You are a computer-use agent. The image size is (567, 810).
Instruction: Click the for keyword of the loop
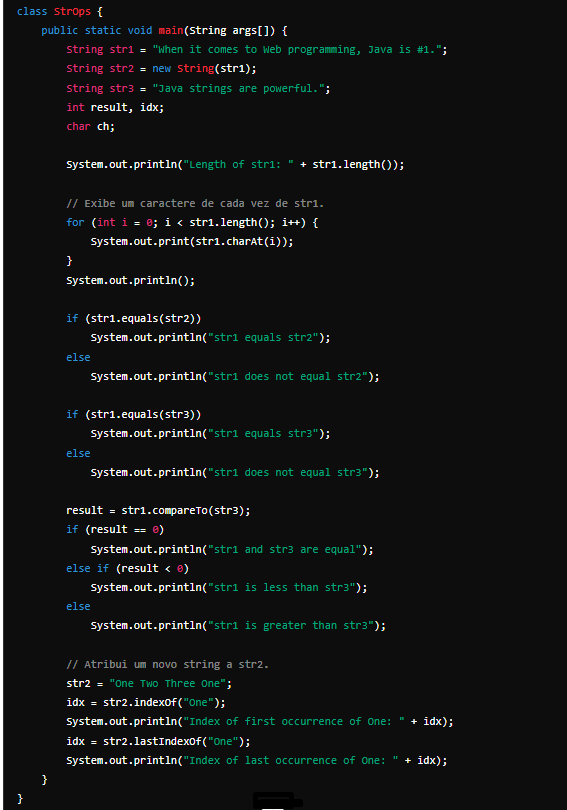tap(75, 223)
